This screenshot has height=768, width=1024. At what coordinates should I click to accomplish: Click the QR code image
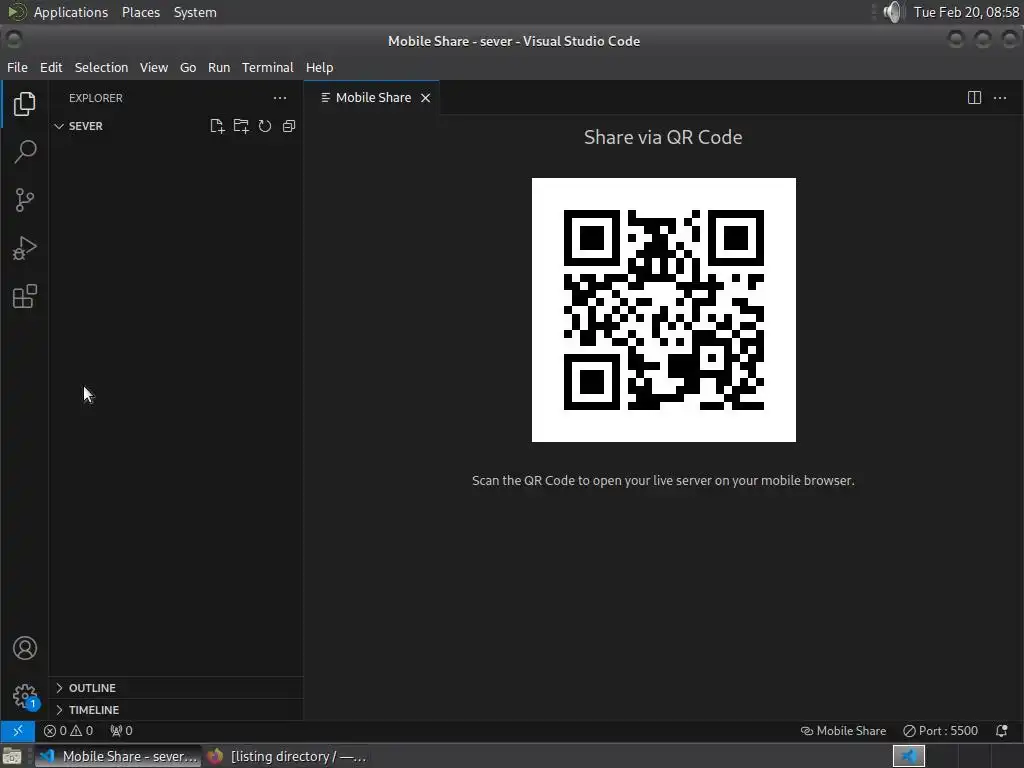[664, 310]
